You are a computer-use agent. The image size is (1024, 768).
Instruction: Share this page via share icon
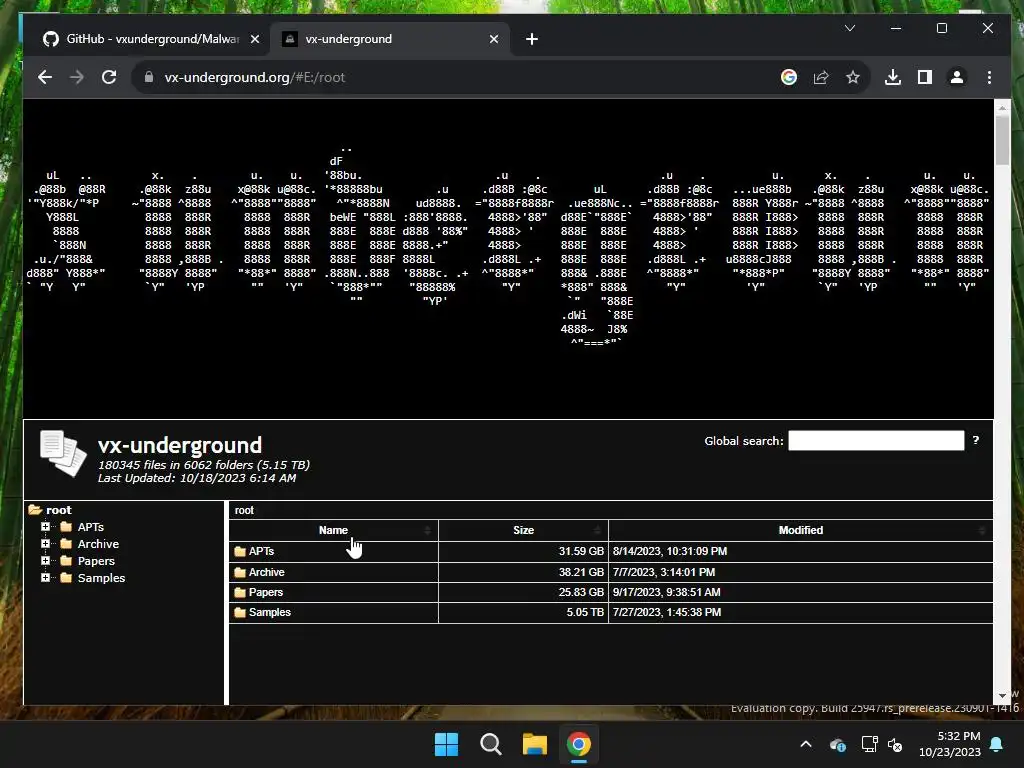tap(821, 77)
